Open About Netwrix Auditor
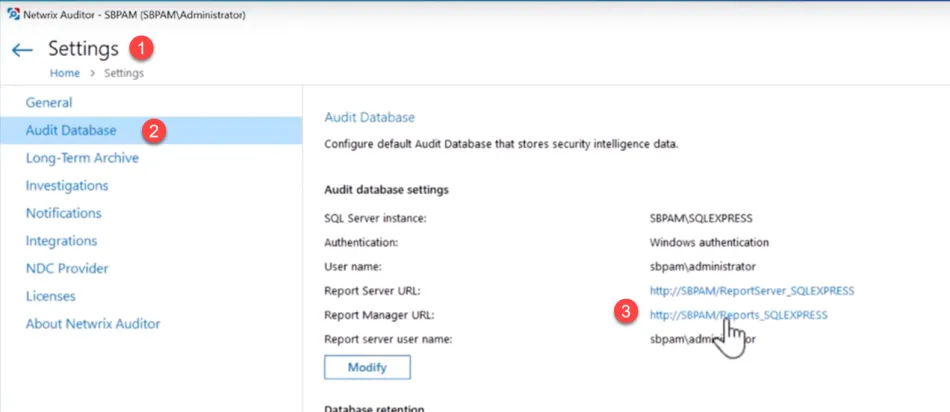The width and height of the screenshot is (950, 412). tap(93, 324)
